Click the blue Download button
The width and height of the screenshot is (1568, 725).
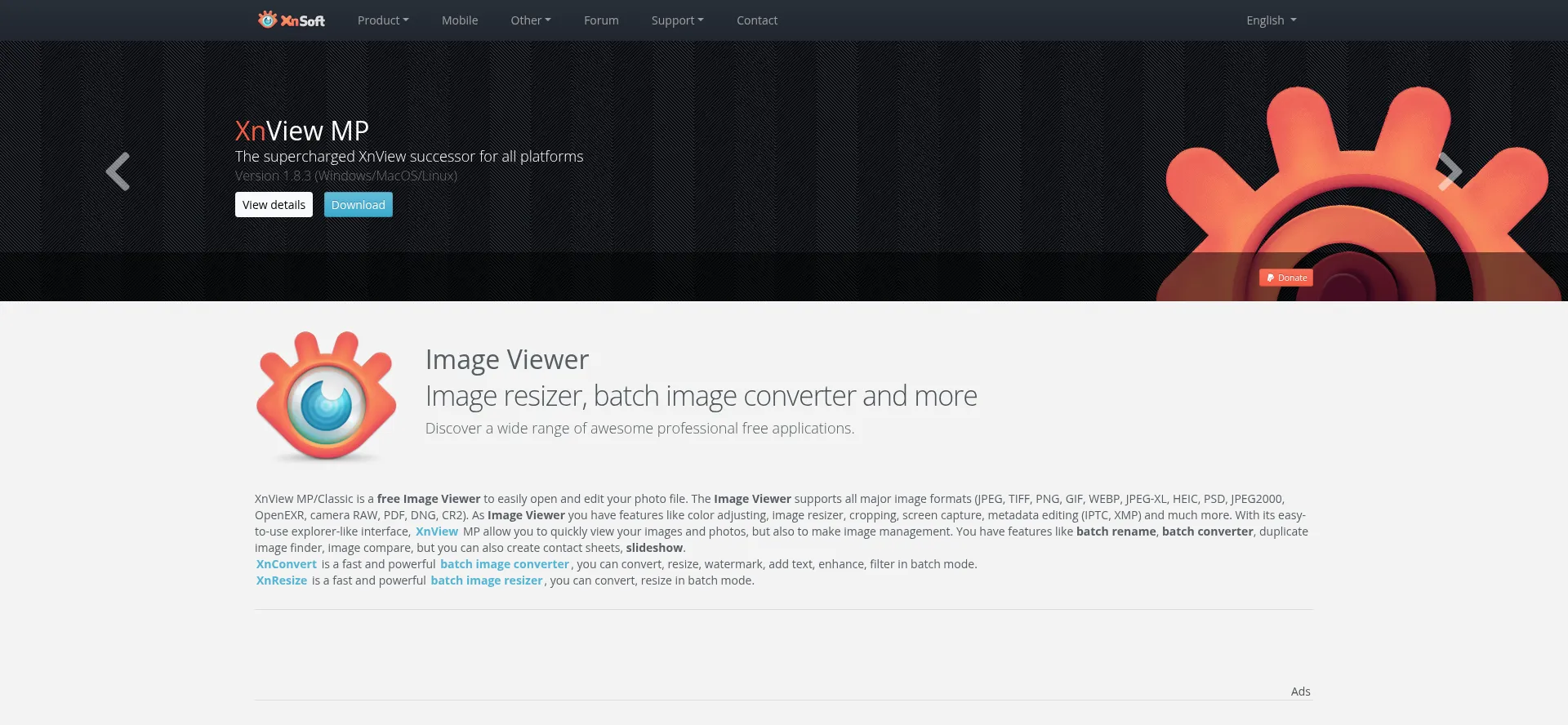tap(358, 205)
